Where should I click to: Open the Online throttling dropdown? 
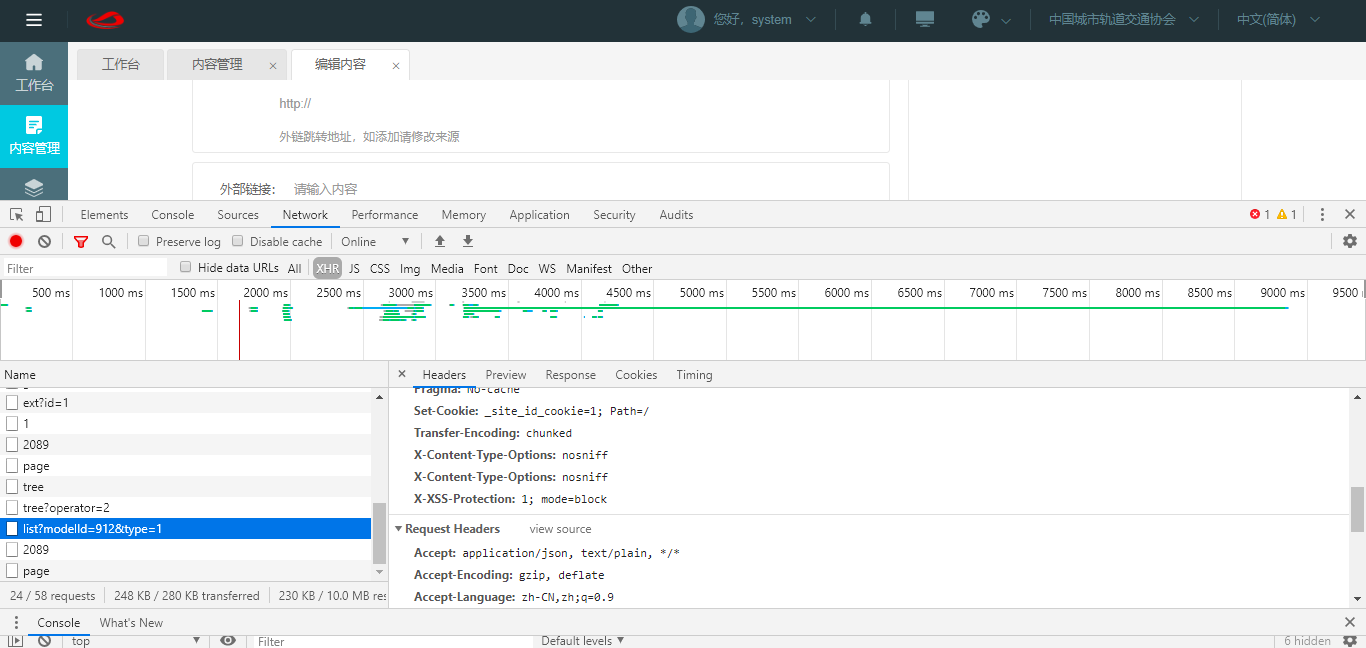click(x=375, y=241)
